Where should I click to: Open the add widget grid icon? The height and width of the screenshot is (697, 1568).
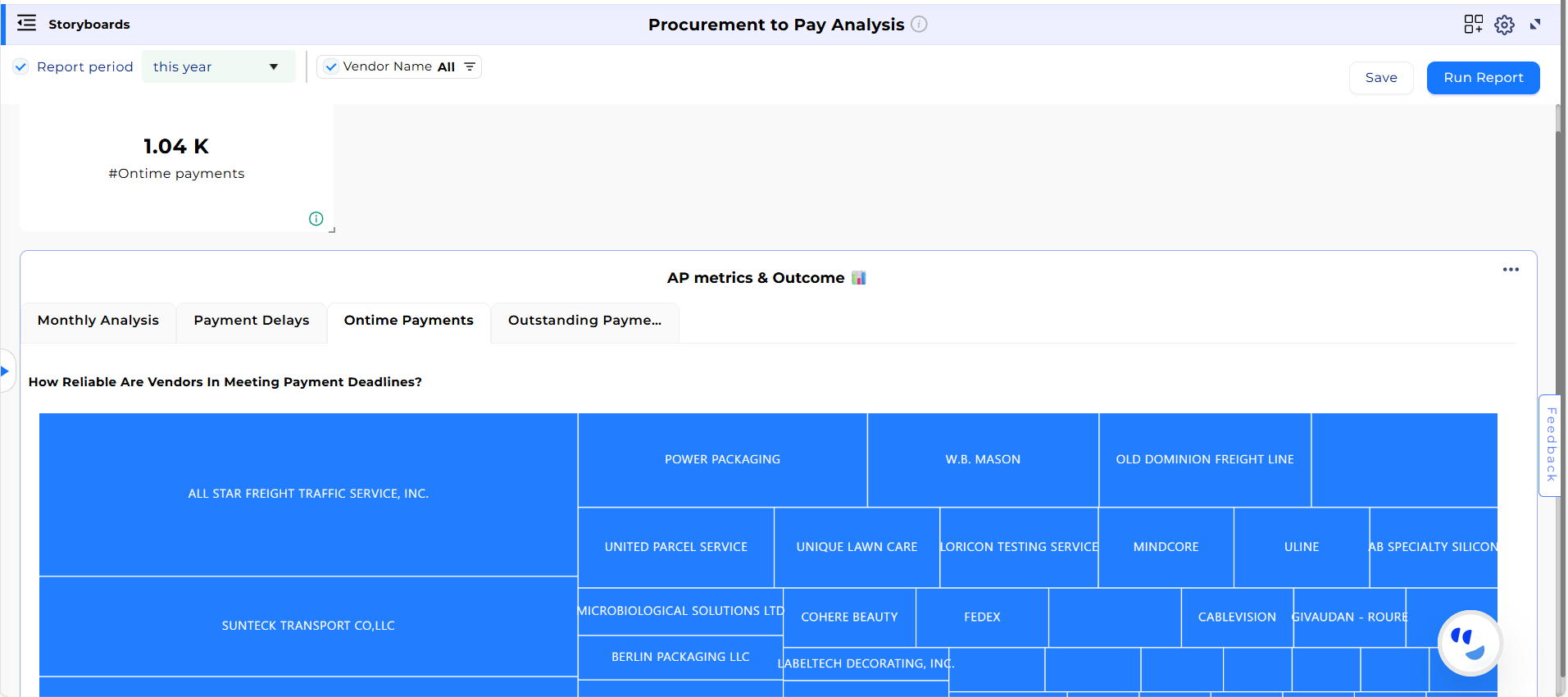click(1473, 25)
